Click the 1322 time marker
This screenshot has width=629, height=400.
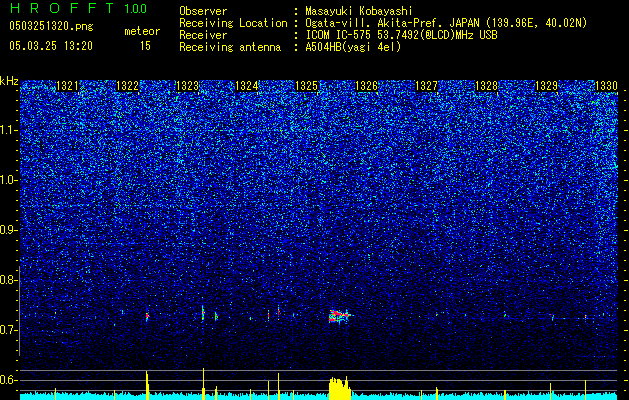pyautogui.click(x=127, y=86)
